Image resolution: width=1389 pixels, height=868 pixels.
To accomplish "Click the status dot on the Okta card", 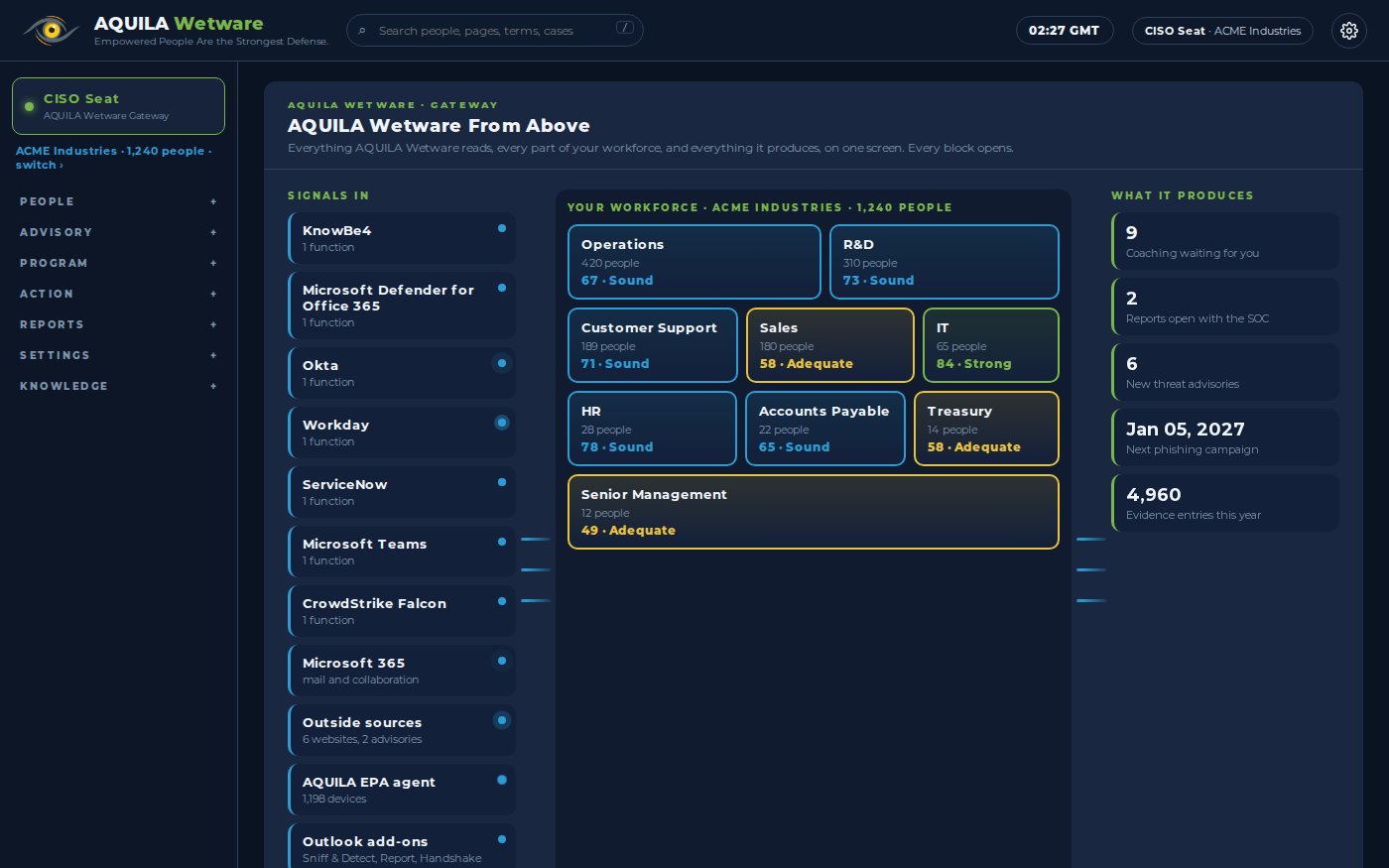I will (502, 363).
